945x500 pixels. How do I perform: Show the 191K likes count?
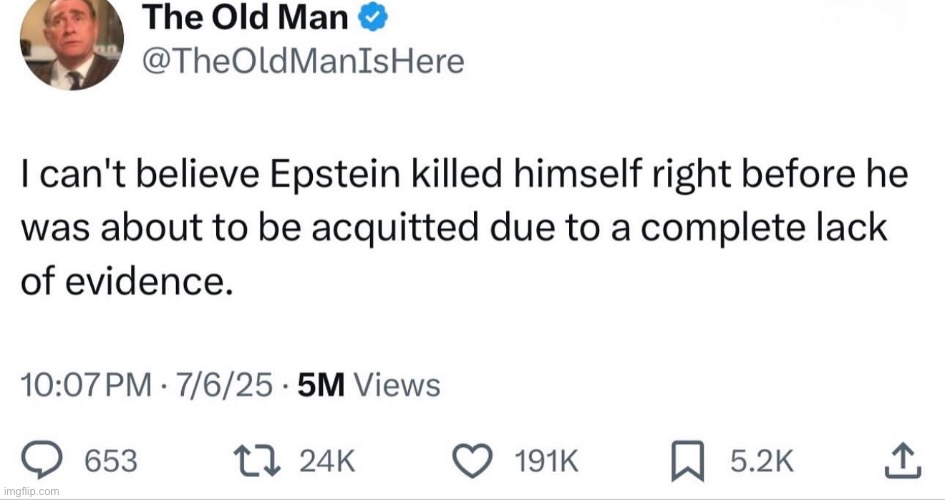coord(547,461)
